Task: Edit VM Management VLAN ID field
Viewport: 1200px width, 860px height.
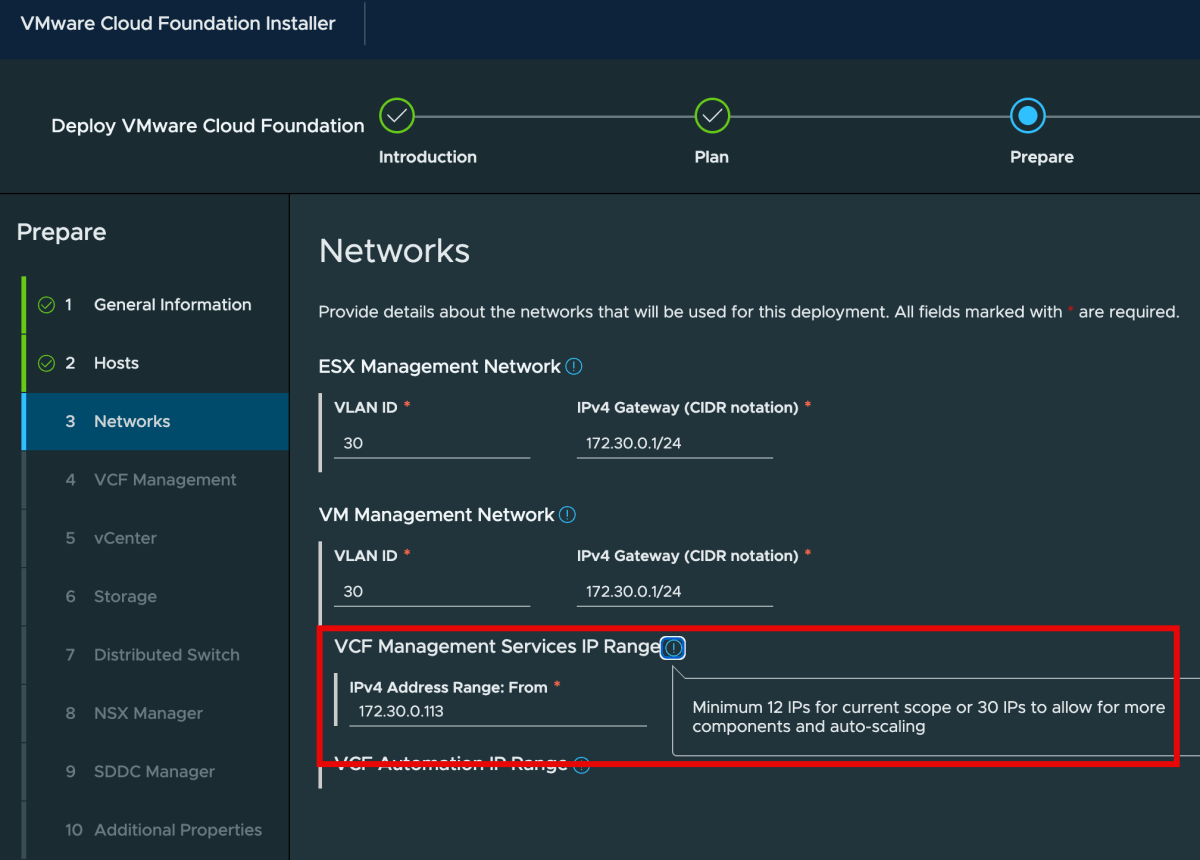Action: [432, 591]
